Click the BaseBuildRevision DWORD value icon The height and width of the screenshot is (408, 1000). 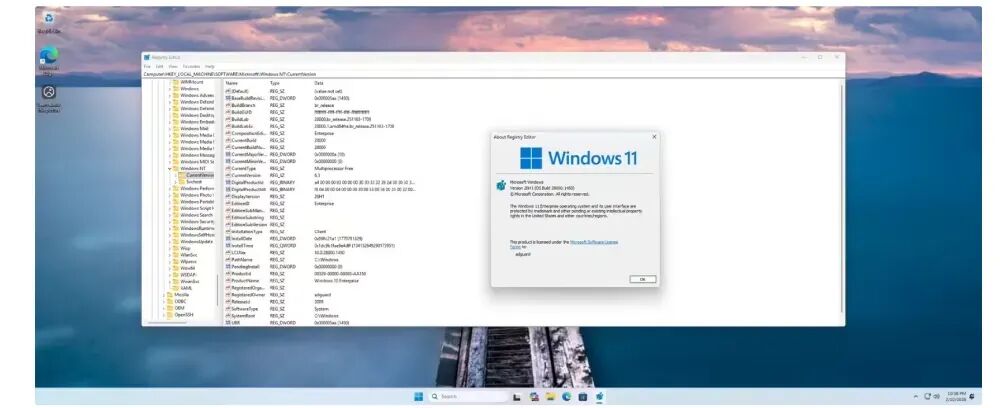point(228,98)
